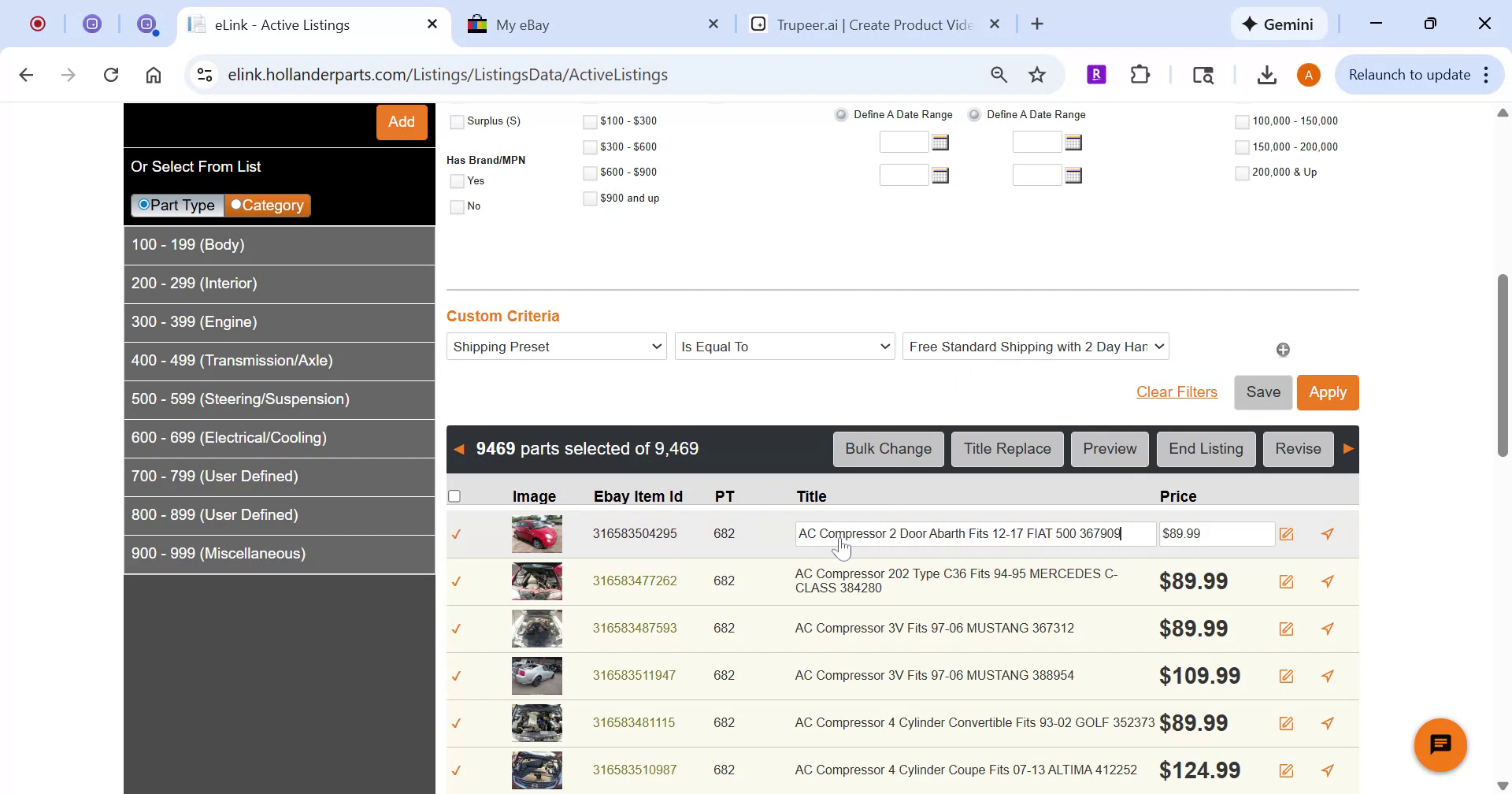Open the Gemini button in the browser toolbar

[1278, 24]
